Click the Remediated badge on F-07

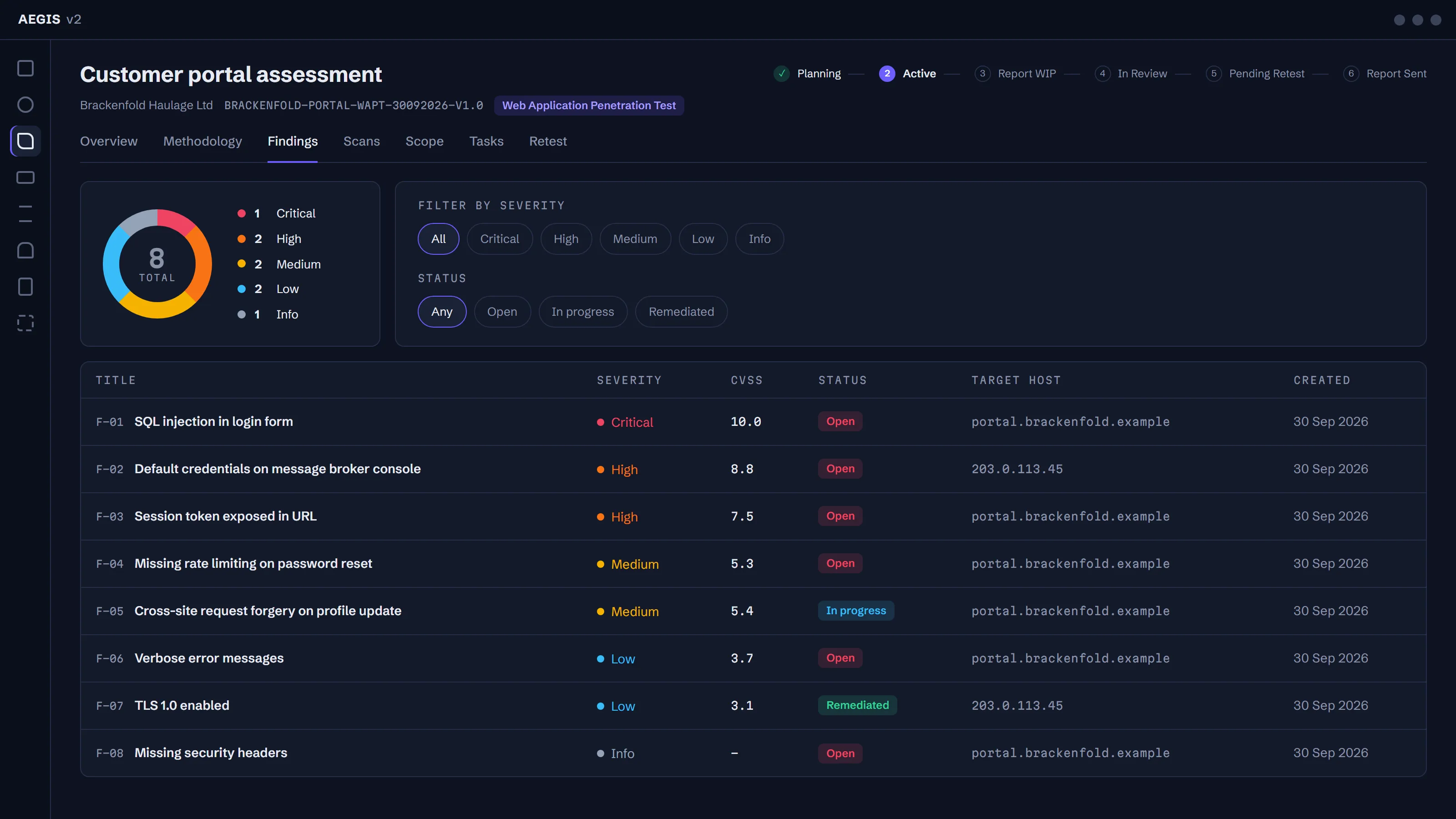[x=857, y=705]
